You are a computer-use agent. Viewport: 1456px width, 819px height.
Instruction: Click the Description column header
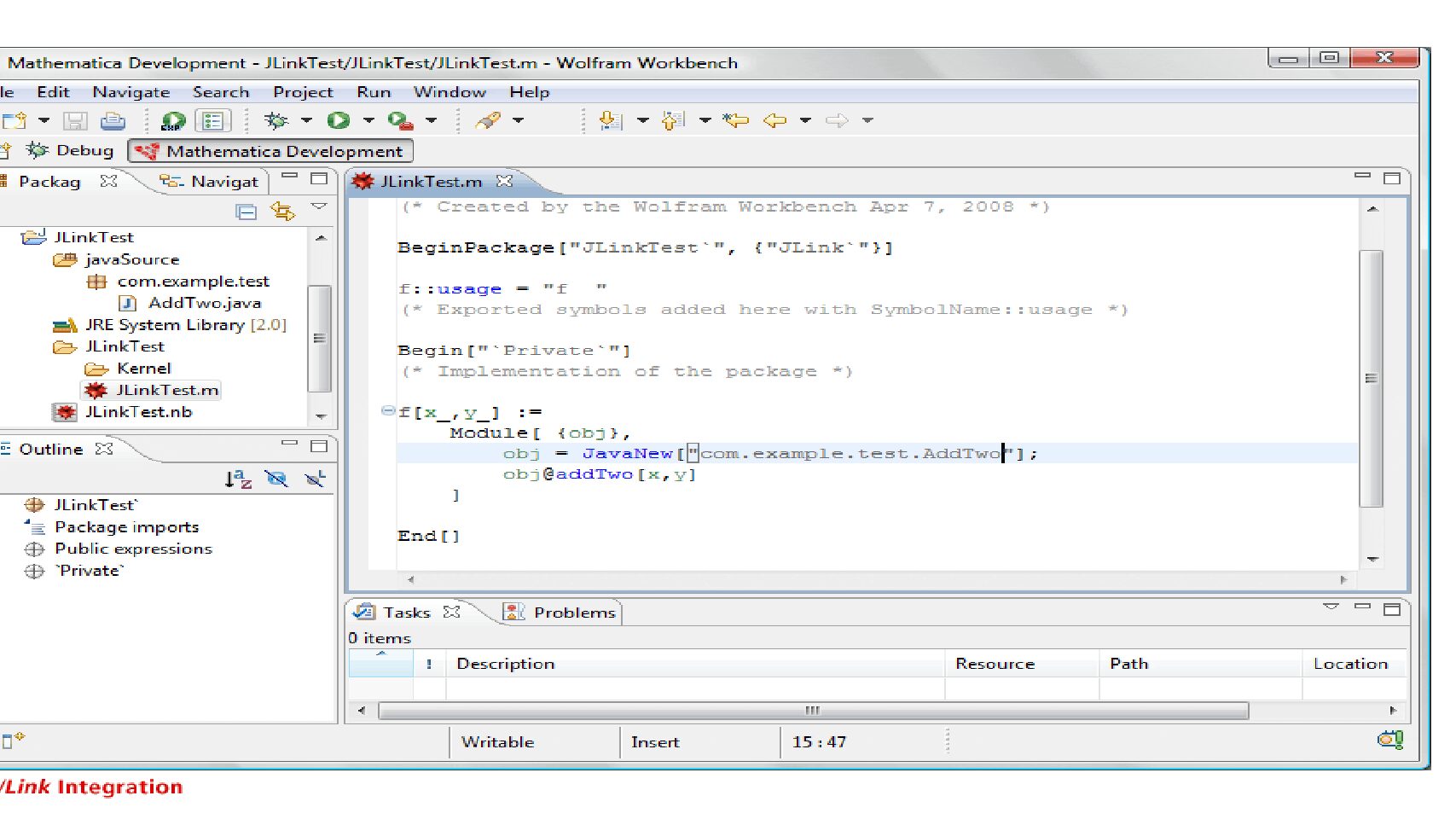pos(695,663)
